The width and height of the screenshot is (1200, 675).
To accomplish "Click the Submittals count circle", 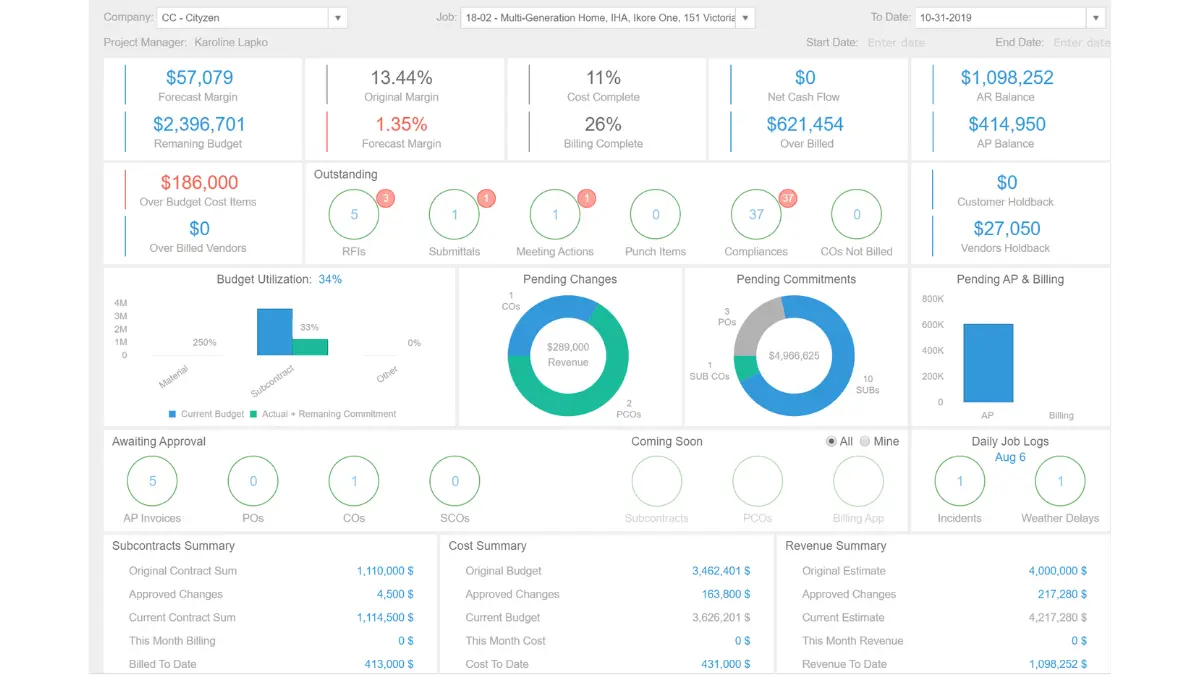I will click(x=454, y=214).
